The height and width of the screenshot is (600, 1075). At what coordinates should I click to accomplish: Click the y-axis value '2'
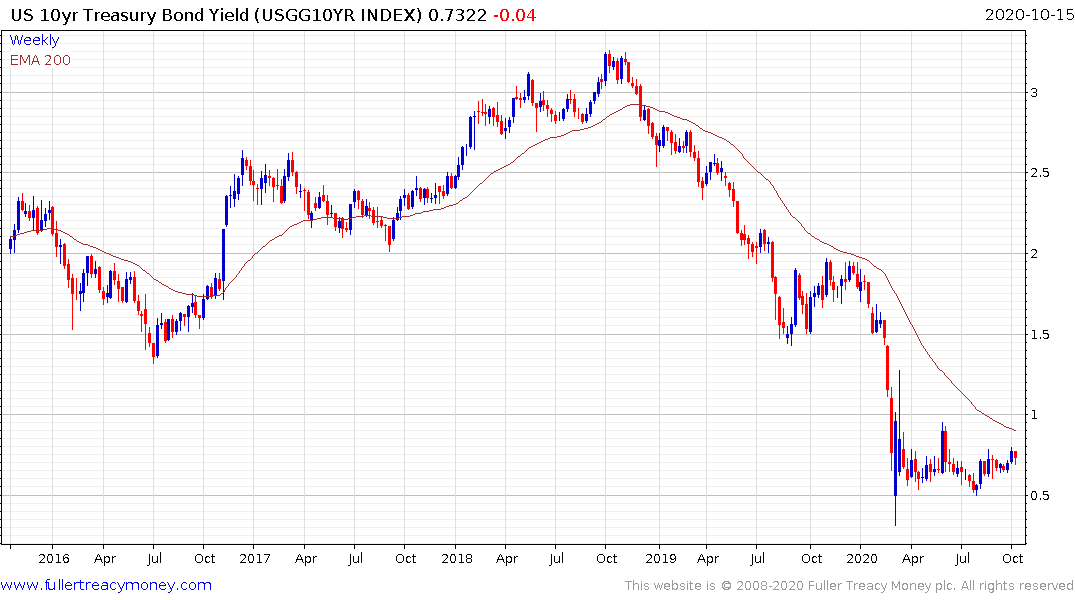coord(1035,254)
